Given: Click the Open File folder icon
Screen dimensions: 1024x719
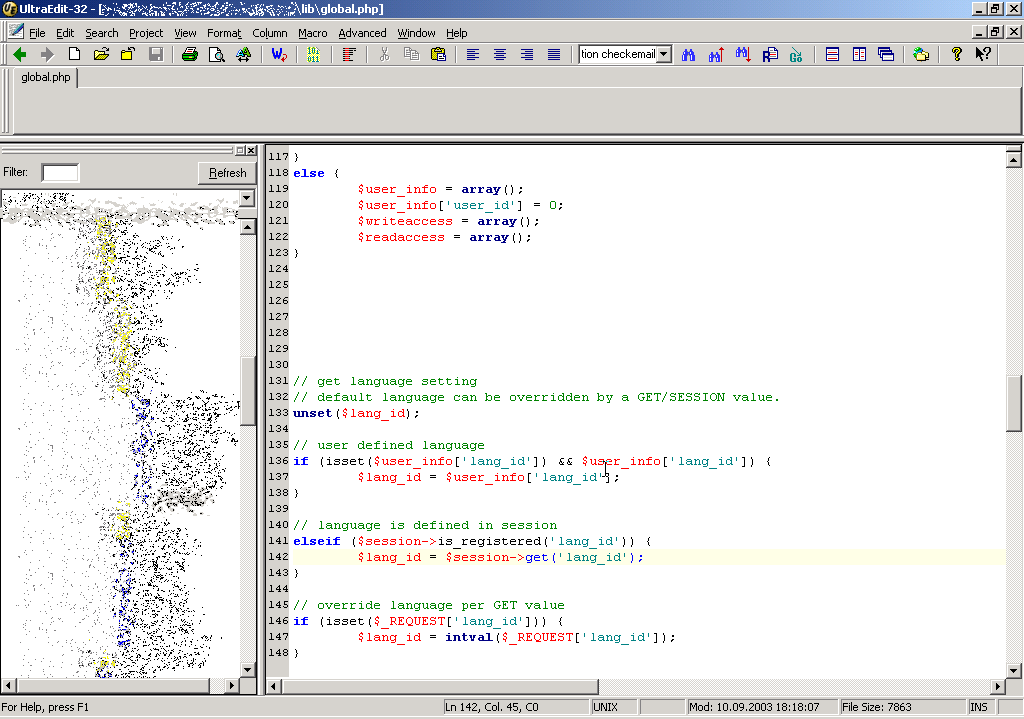Looking at the screenshot, I should click(101, 54).
